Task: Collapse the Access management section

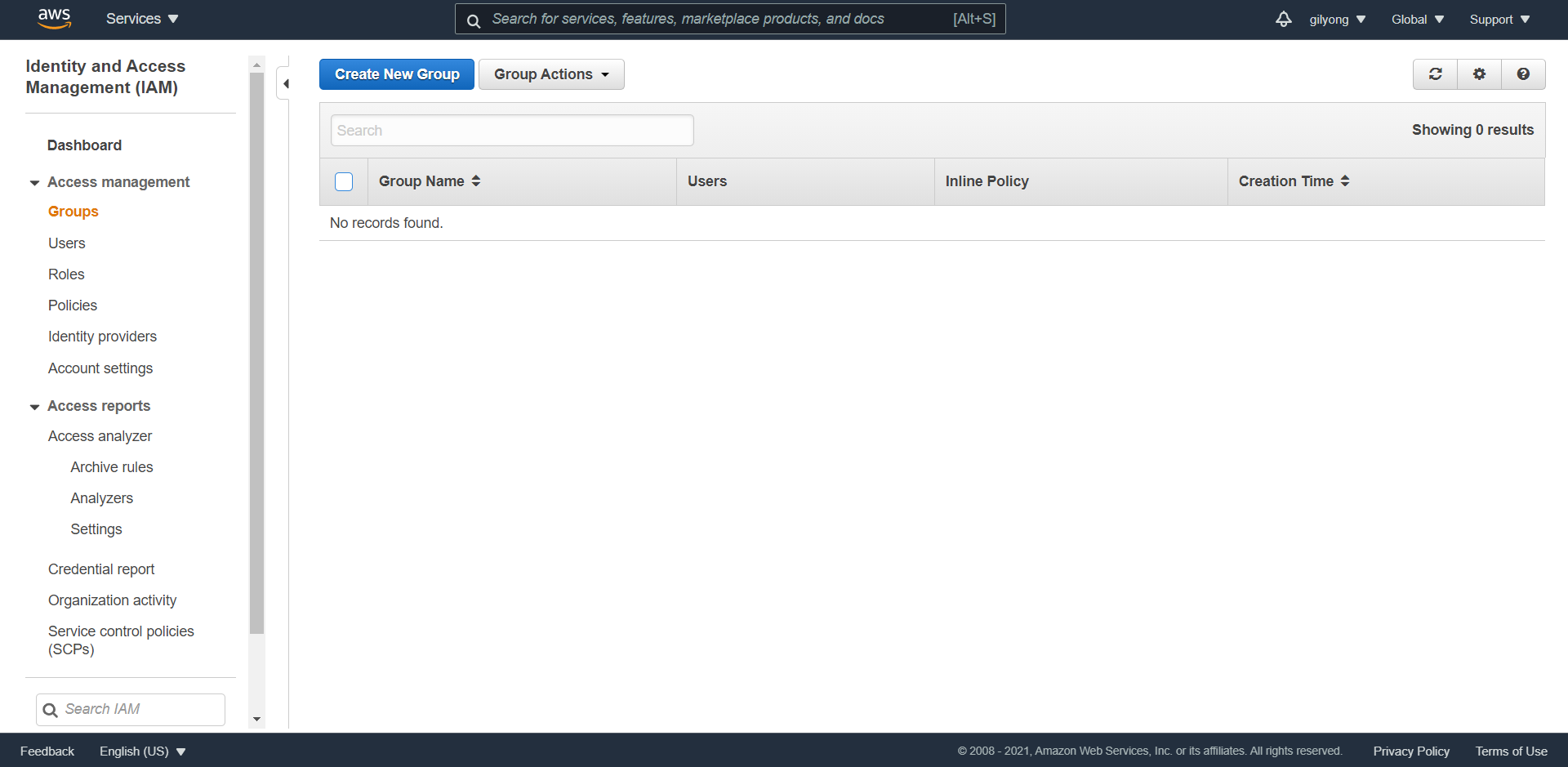Action: [34, 183]
